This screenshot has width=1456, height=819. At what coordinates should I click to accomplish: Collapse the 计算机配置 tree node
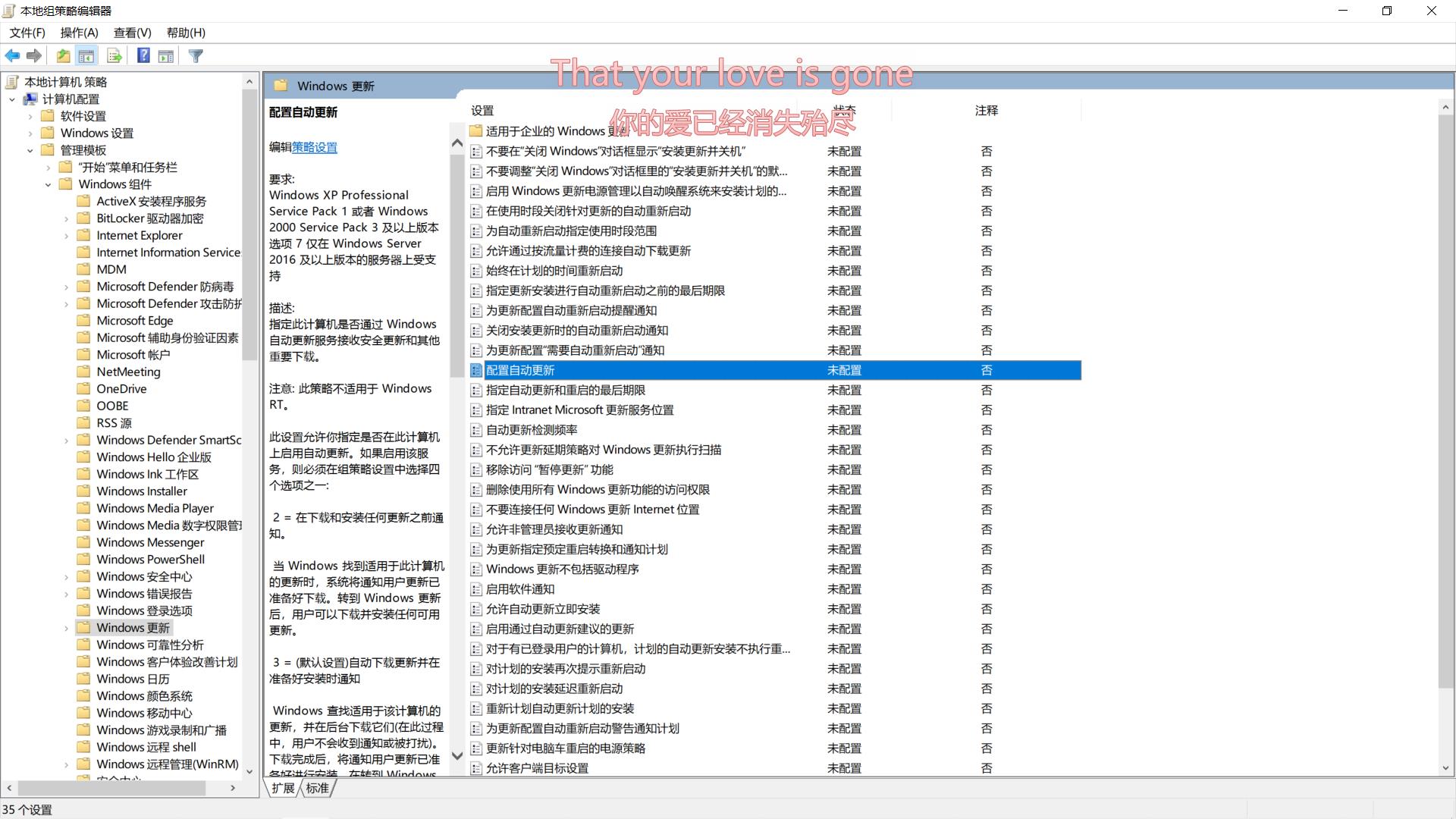tap(12, 99)
